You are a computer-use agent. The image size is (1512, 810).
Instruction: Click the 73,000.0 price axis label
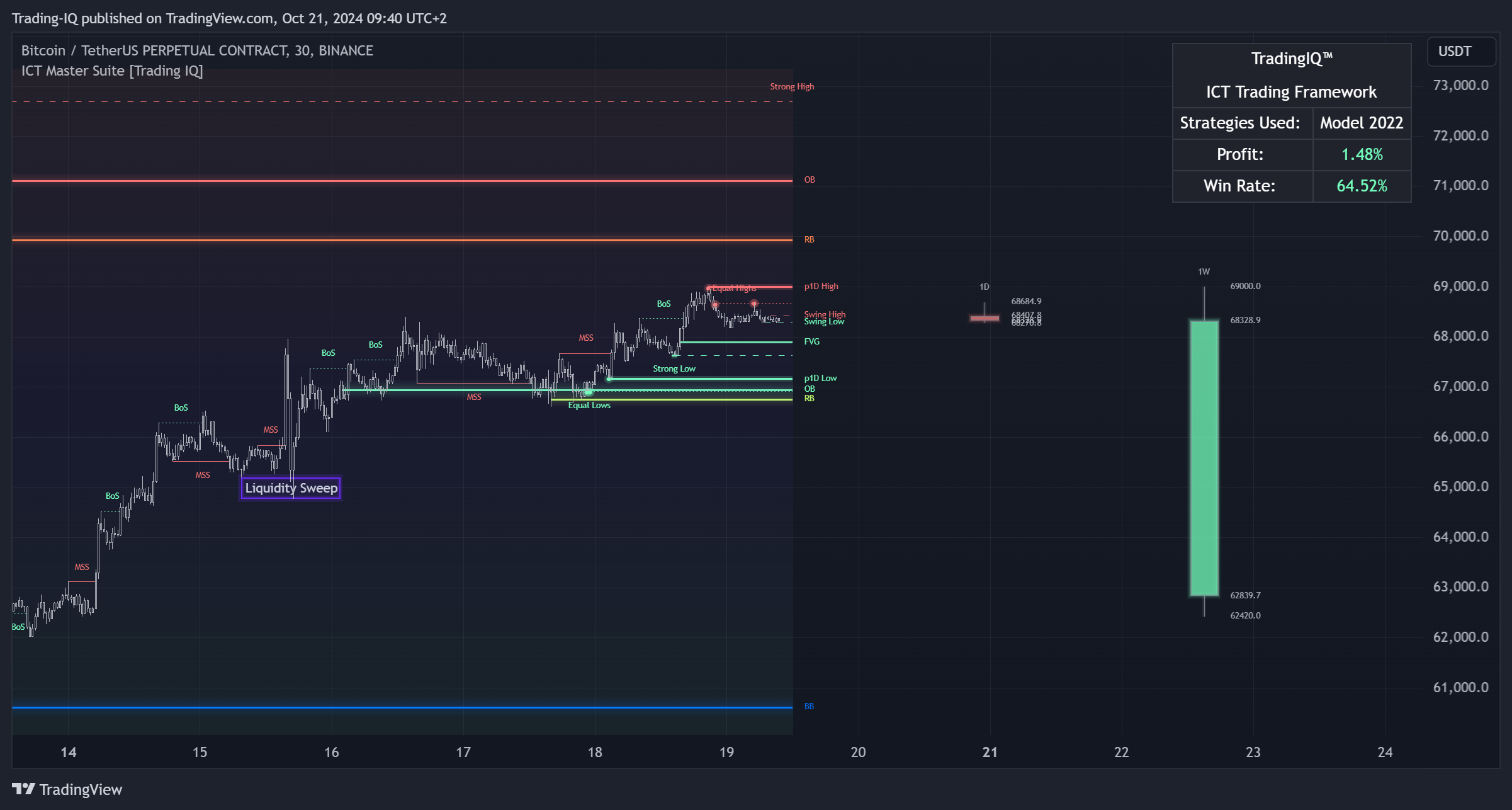1461,85
